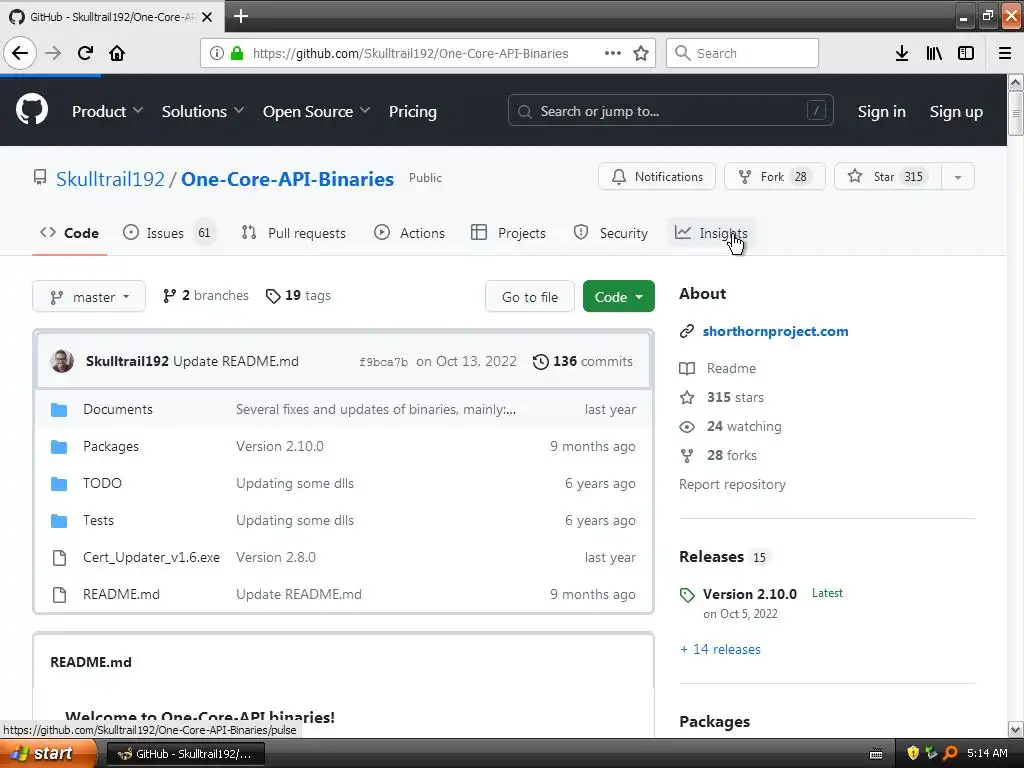Expand the Product menu
This screenshot has height=768, width=1024.
point(107,112)
